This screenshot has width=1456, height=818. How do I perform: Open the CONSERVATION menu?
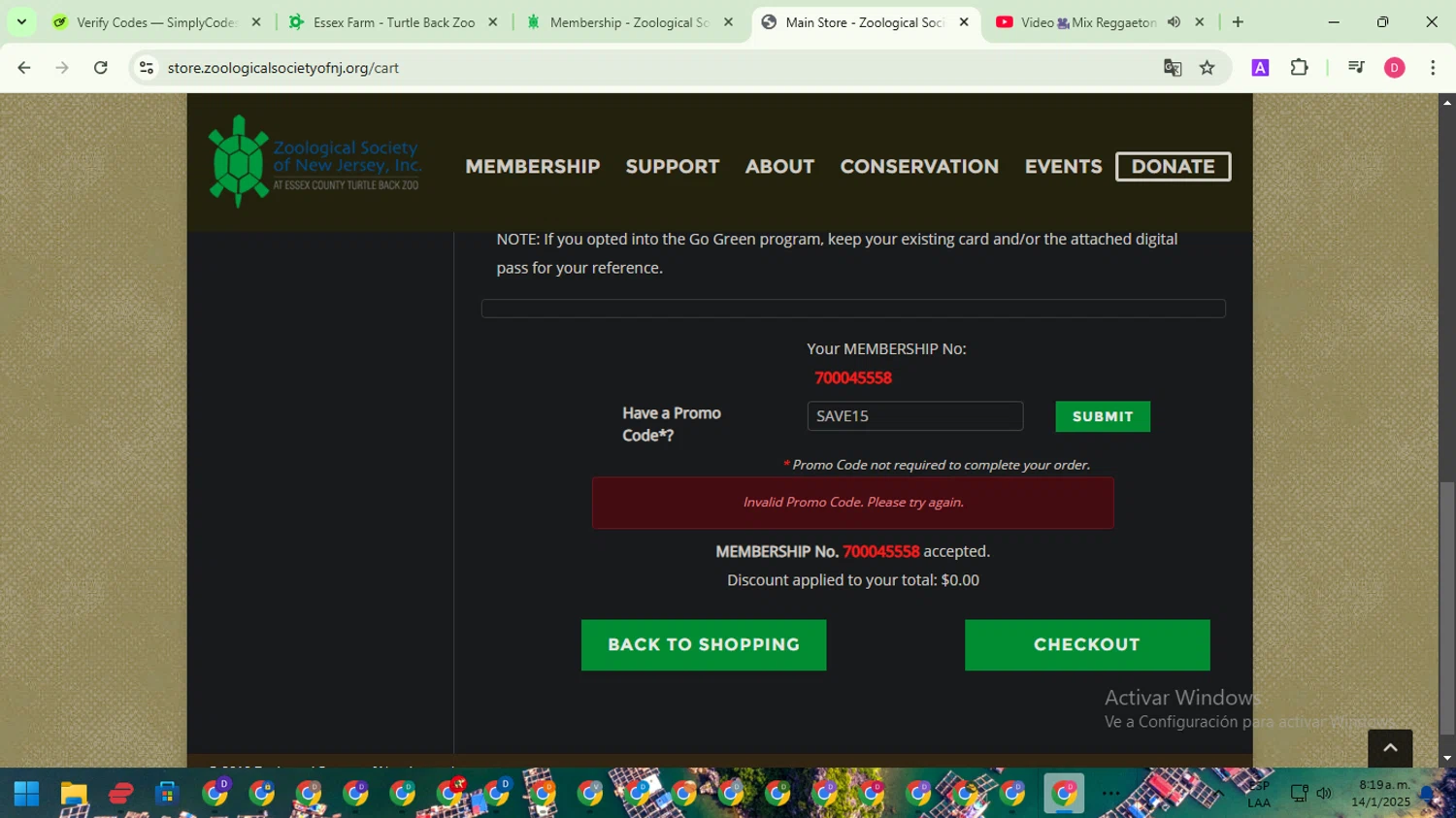pyautogui.click(x=919, y=167)
